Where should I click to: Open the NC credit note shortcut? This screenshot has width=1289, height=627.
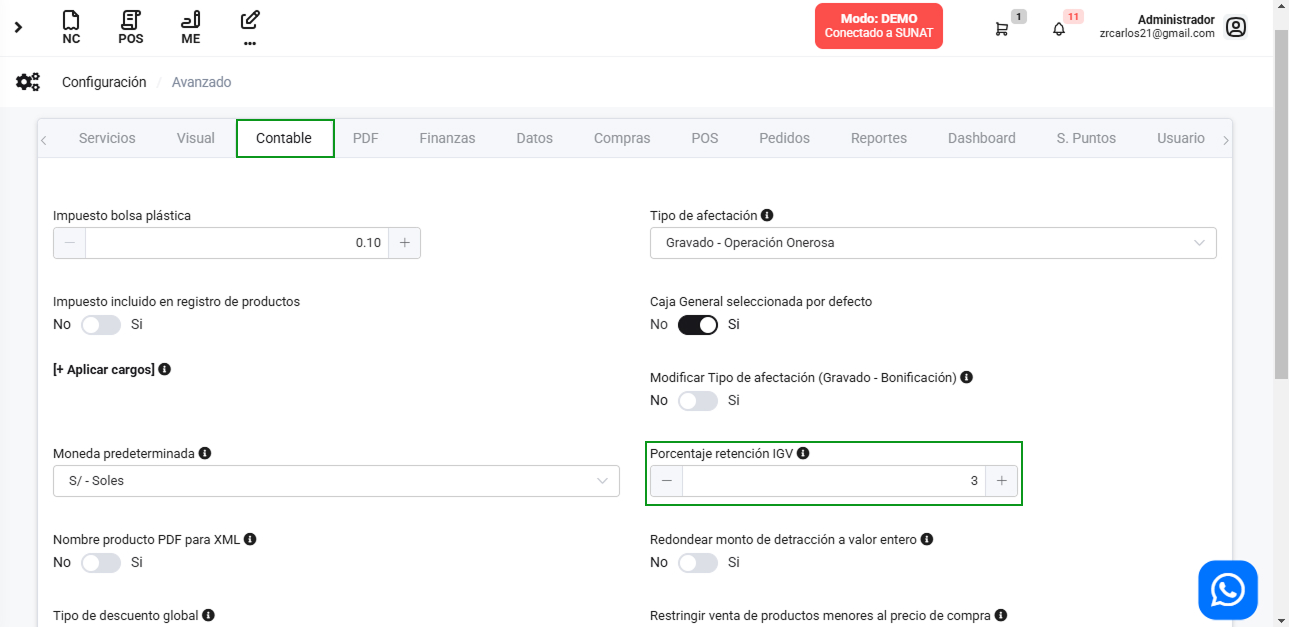pyautogui.click(x=71, y=27)
